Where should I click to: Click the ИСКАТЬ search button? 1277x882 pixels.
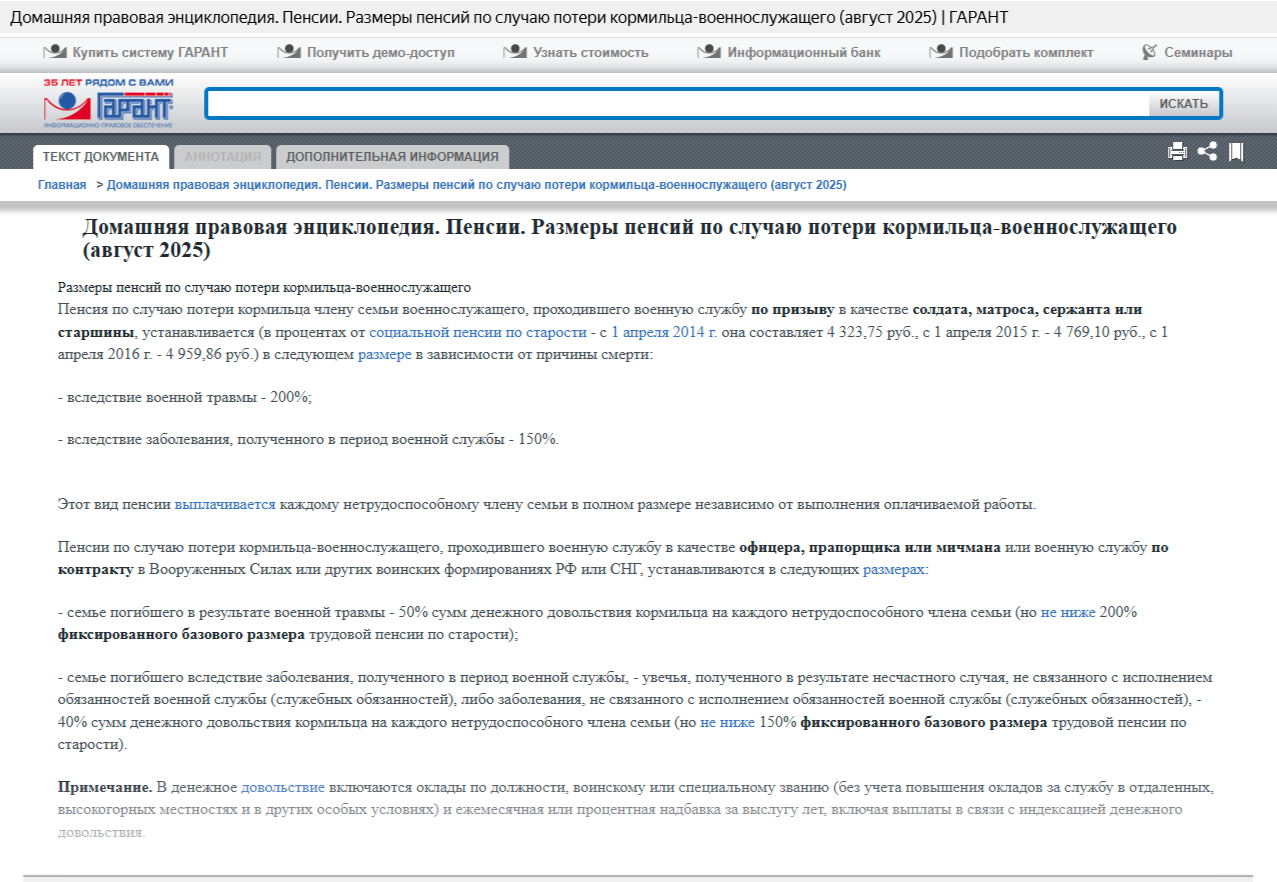[x=1184, y=103]
